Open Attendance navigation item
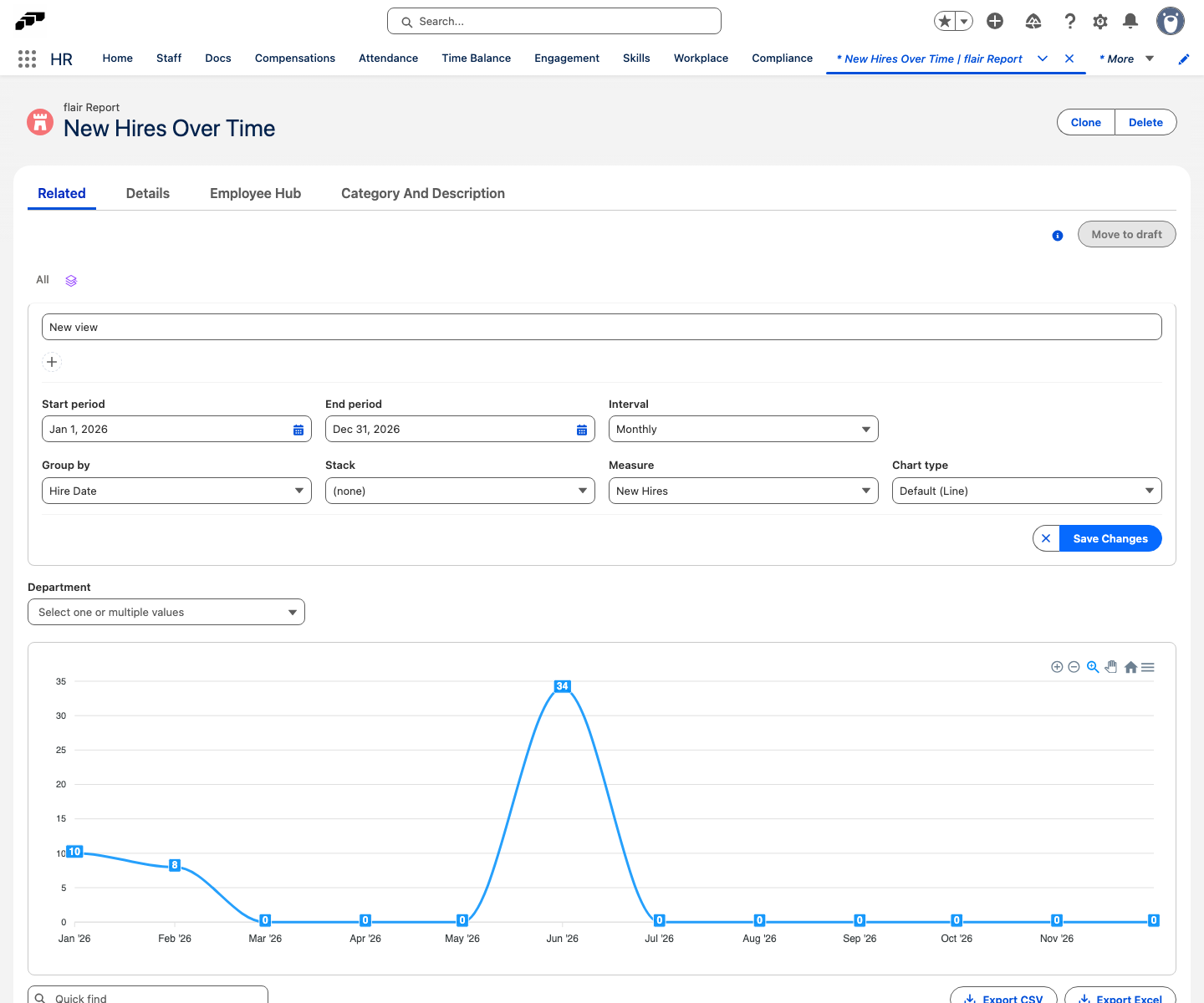Viewport: 1204px width, 1003px height. coord(388,59)
